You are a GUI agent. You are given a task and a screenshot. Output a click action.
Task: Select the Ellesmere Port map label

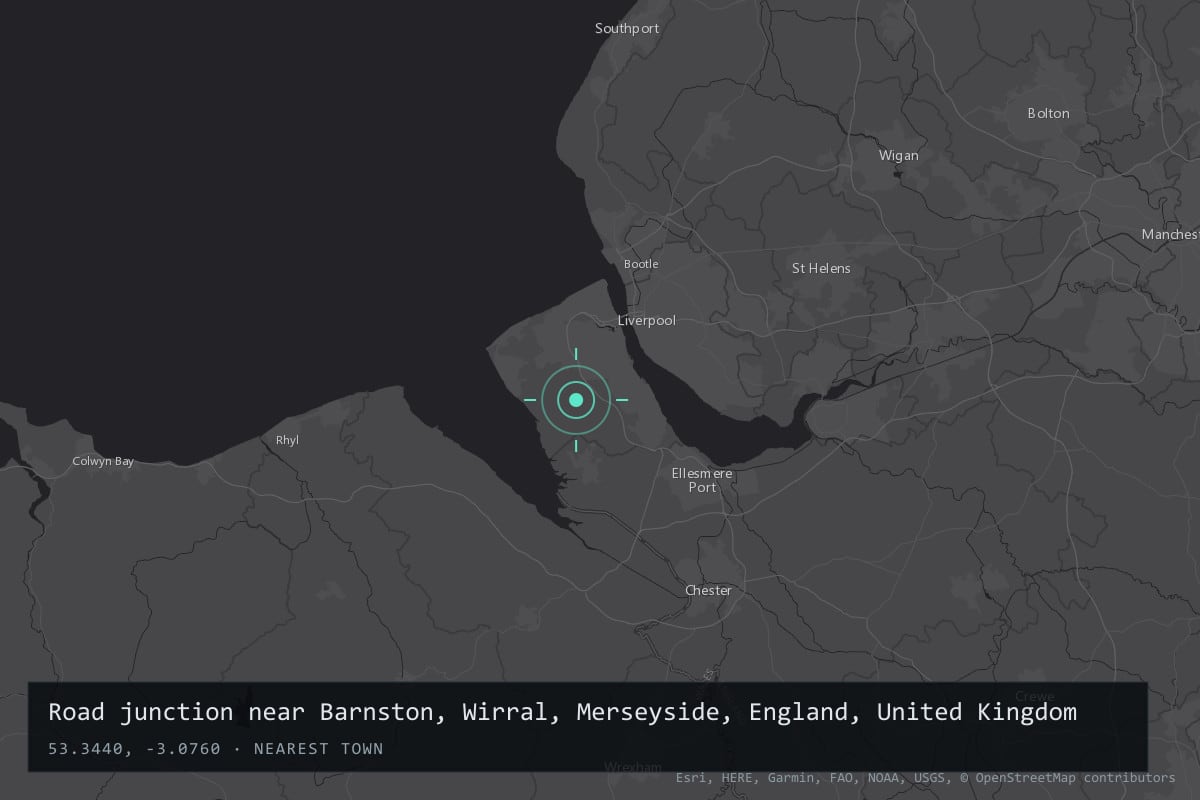point(702,480)
